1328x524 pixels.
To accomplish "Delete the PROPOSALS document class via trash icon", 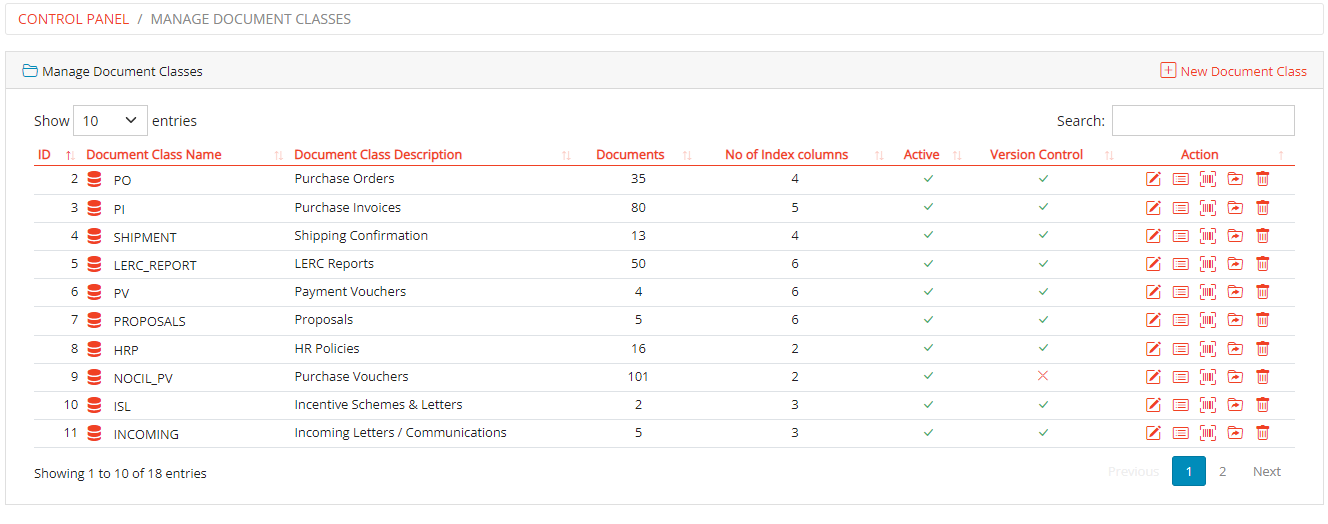I will point(1263,320).
